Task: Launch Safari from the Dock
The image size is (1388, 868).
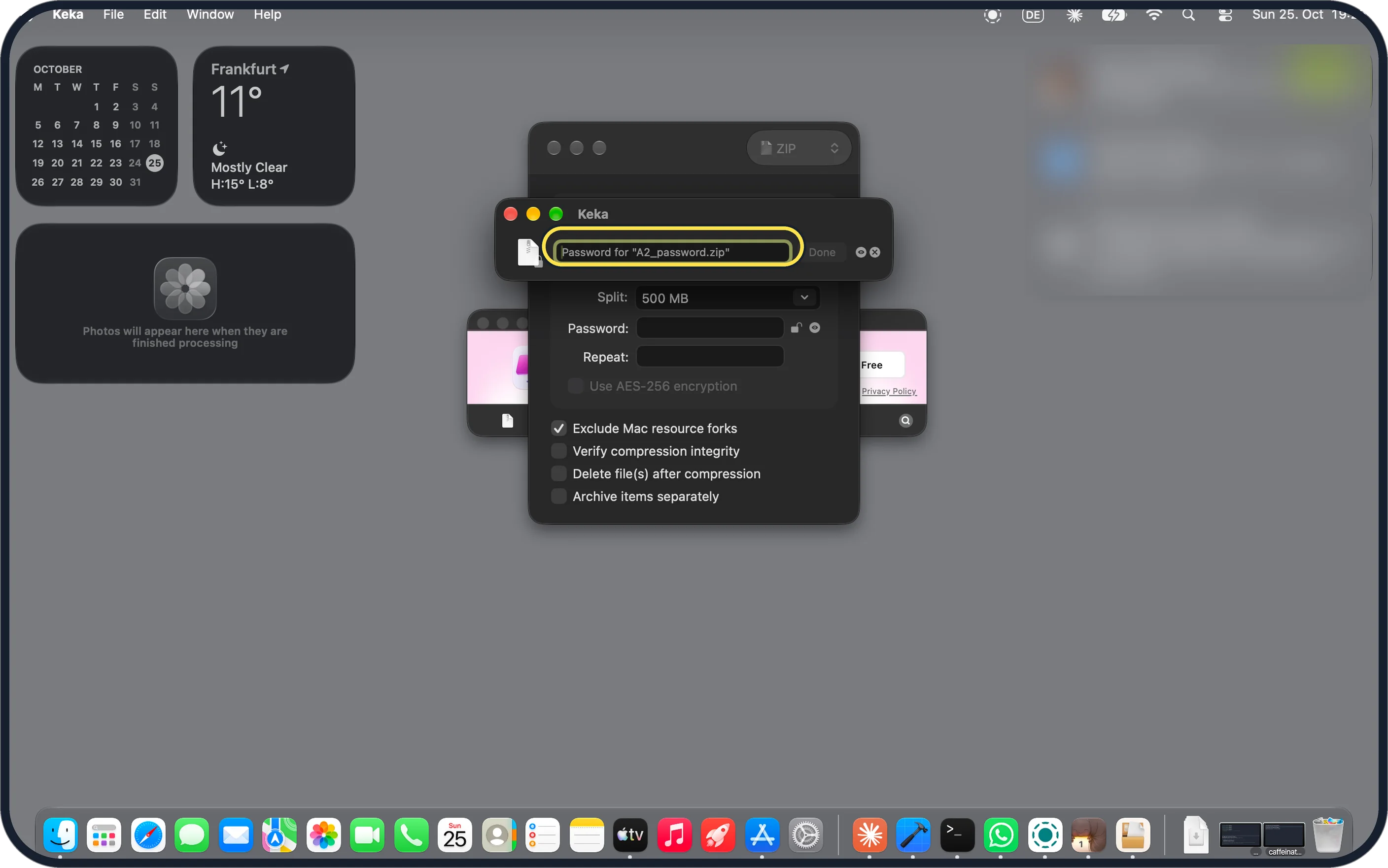Action: tap(148, 835)
